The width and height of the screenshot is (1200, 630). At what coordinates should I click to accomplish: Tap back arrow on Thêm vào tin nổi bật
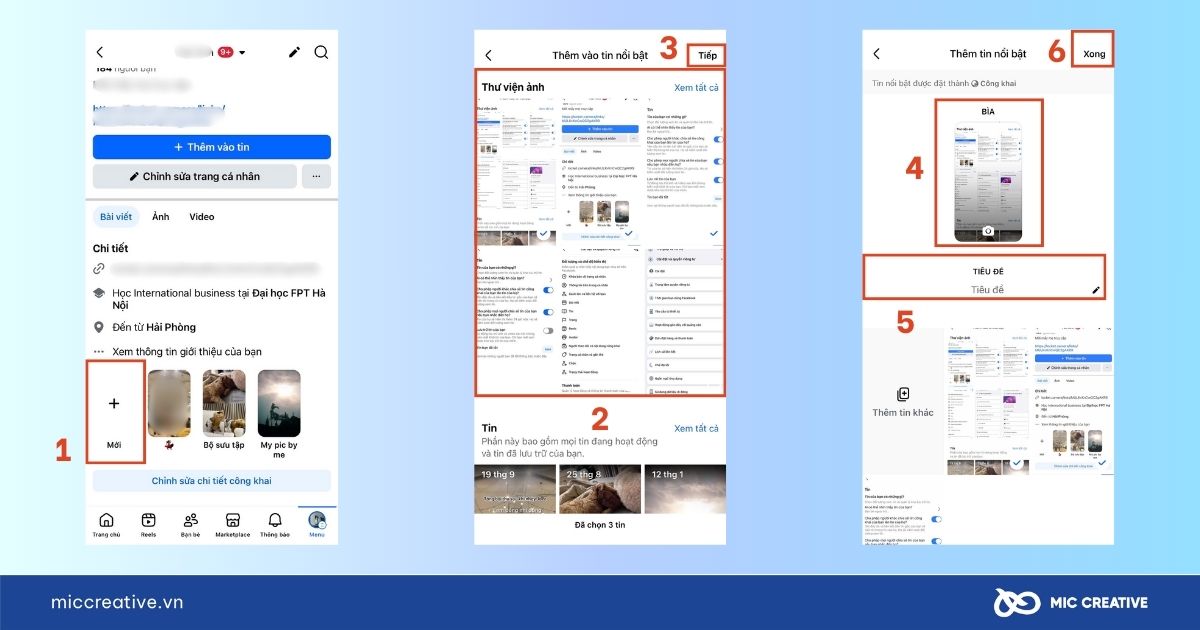(x=488, y=56)
